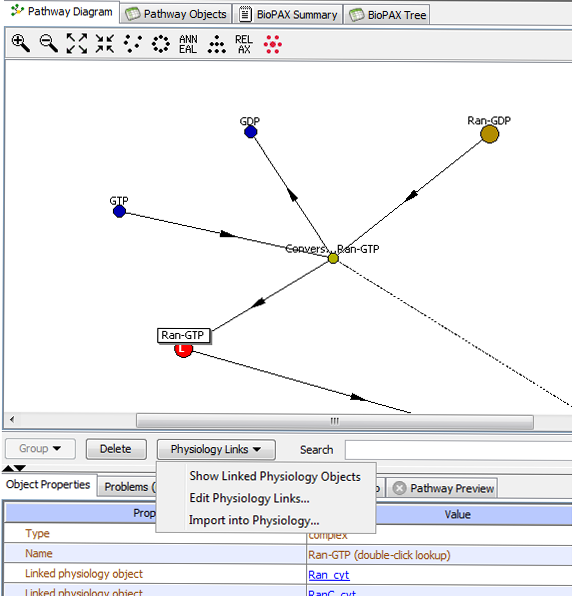Run the ANNEAL layout tool

pyautogui.click(x=188, y=44)
